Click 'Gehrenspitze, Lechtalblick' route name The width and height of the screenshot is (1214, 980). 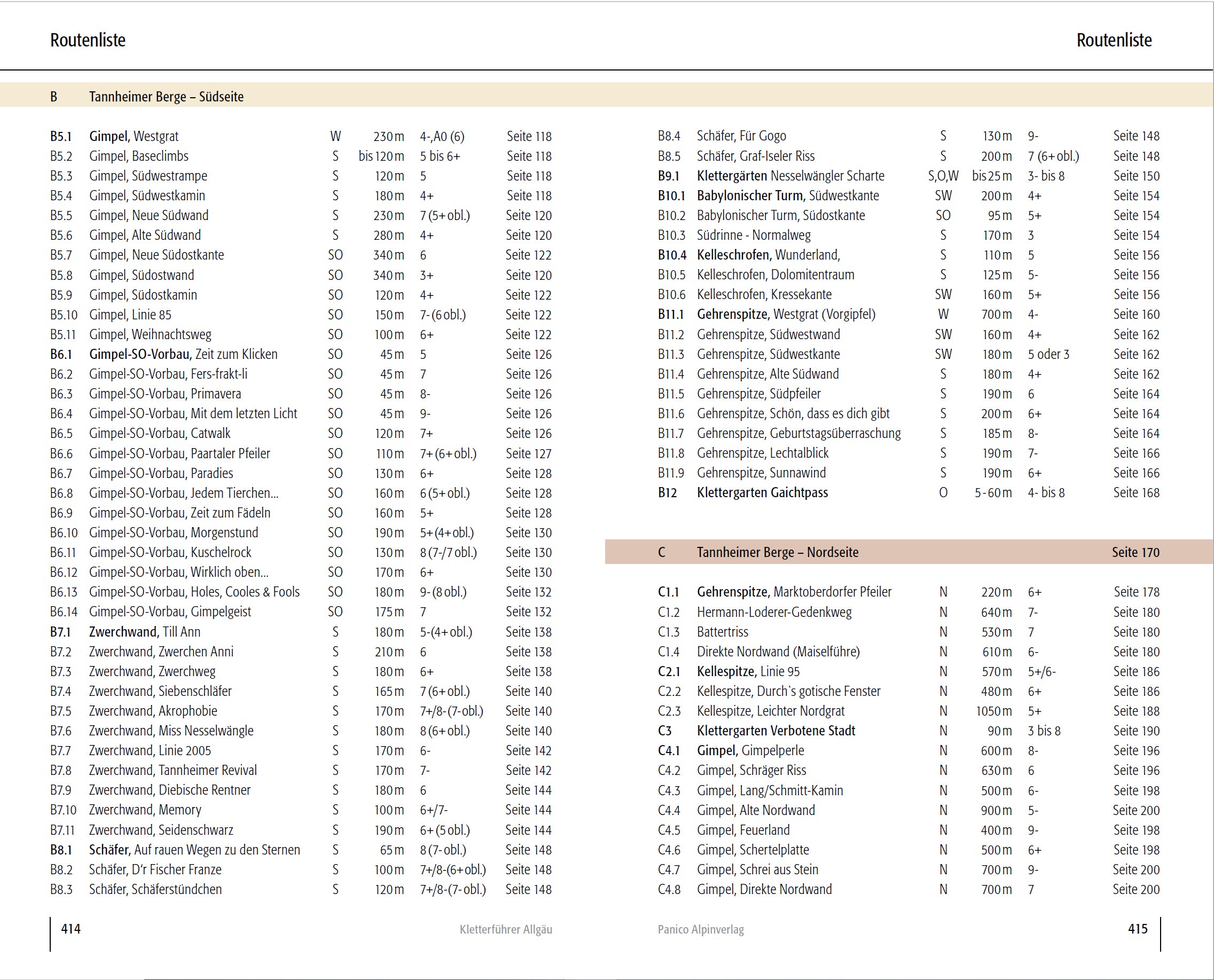pos(762,453)
